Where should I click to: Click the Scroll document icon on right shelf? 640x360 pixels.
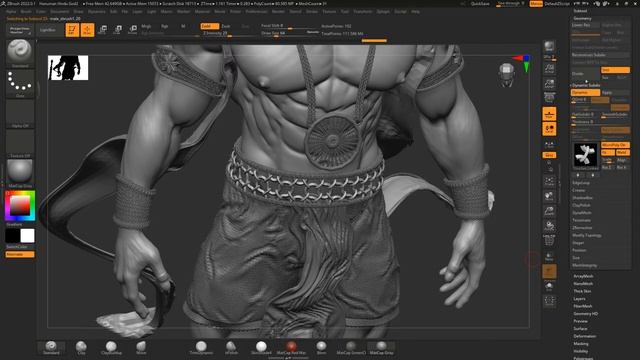pos(549,68)
